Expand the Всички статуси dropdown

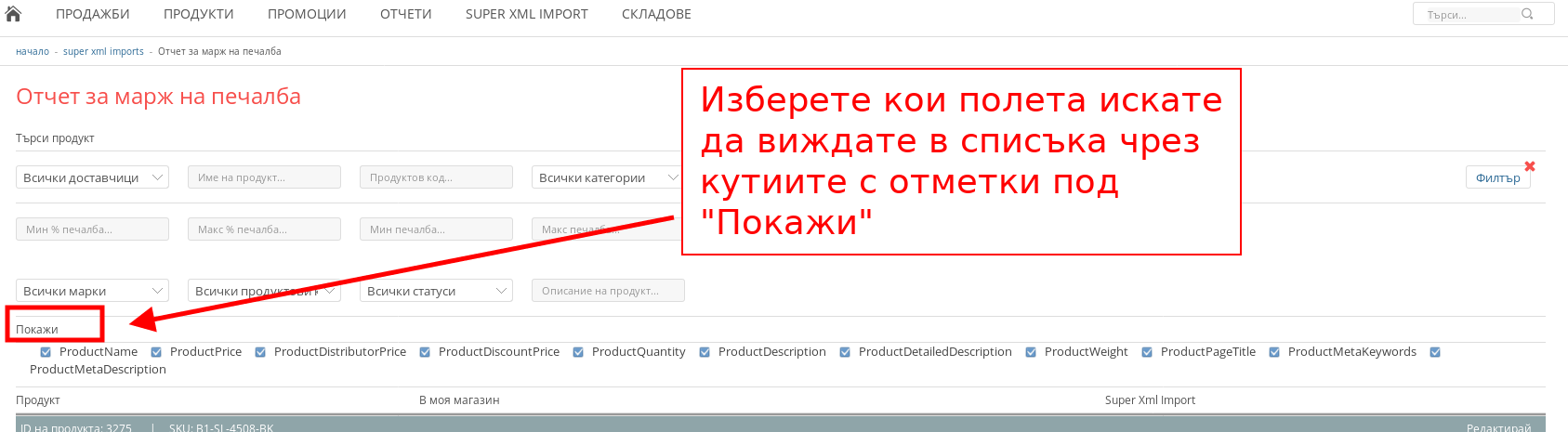click(436, 291)
